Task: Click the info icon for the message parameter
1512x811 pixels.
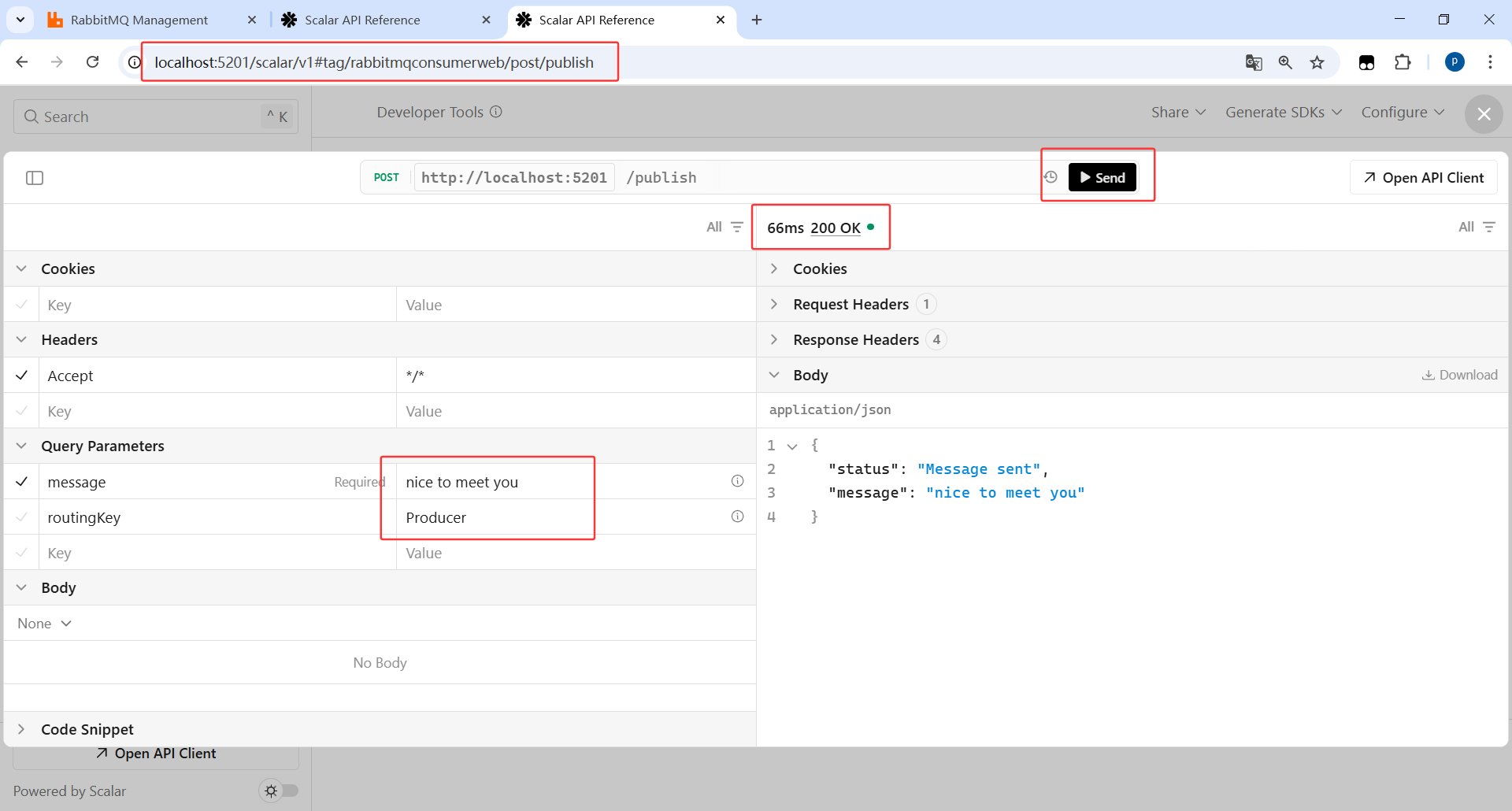Action: [x=737, y=481]
